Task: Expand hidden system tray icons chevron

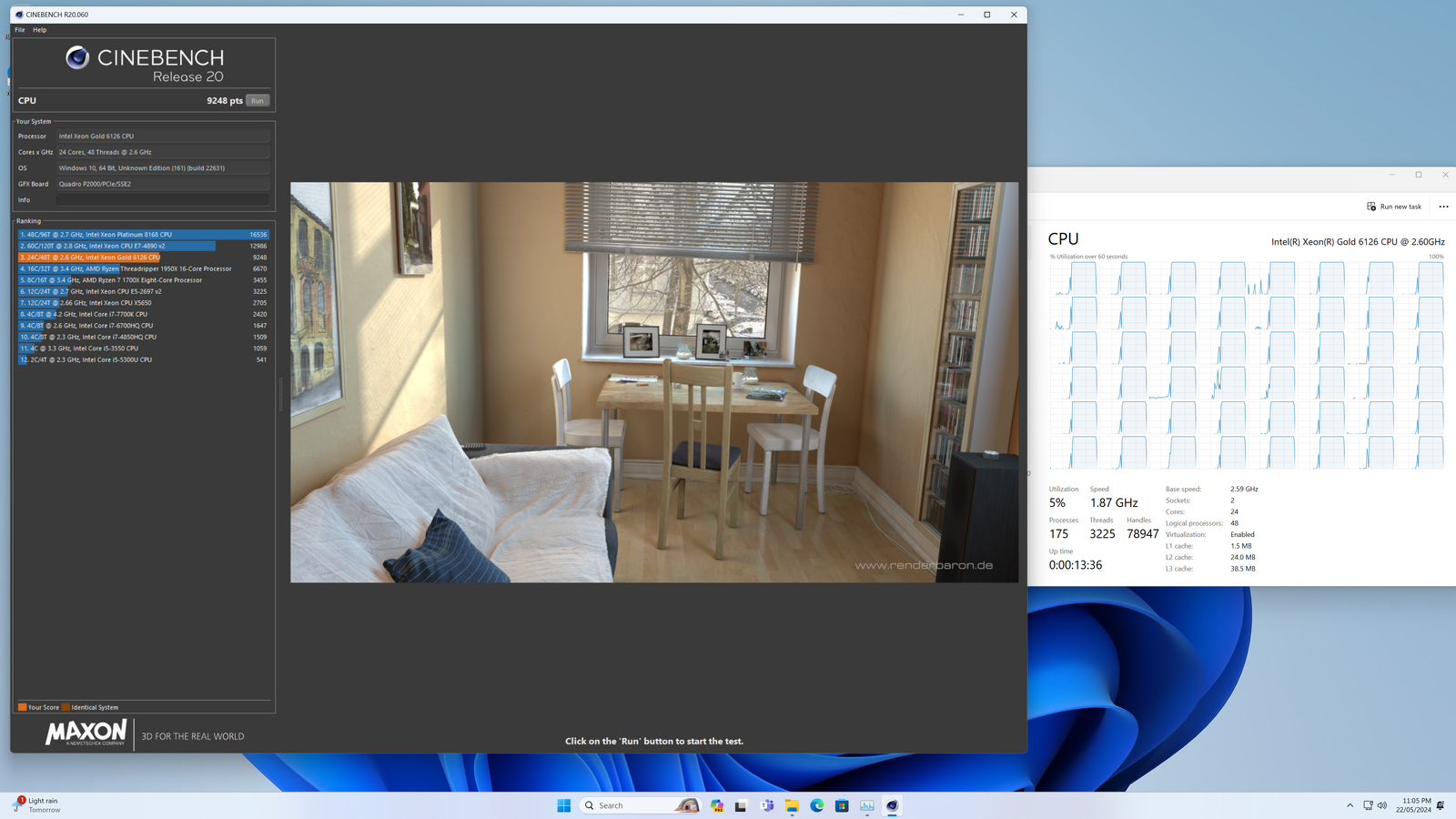Action: point(1350,805)
